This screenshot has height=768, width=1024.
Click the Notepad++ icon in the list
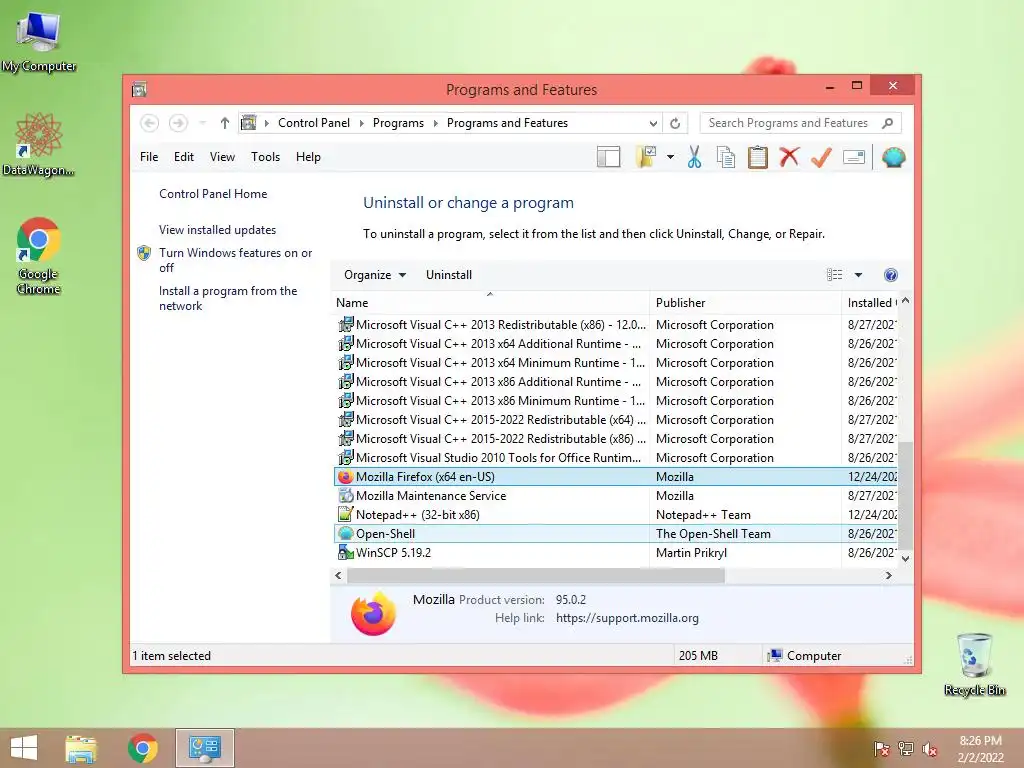tap(345, 515)
